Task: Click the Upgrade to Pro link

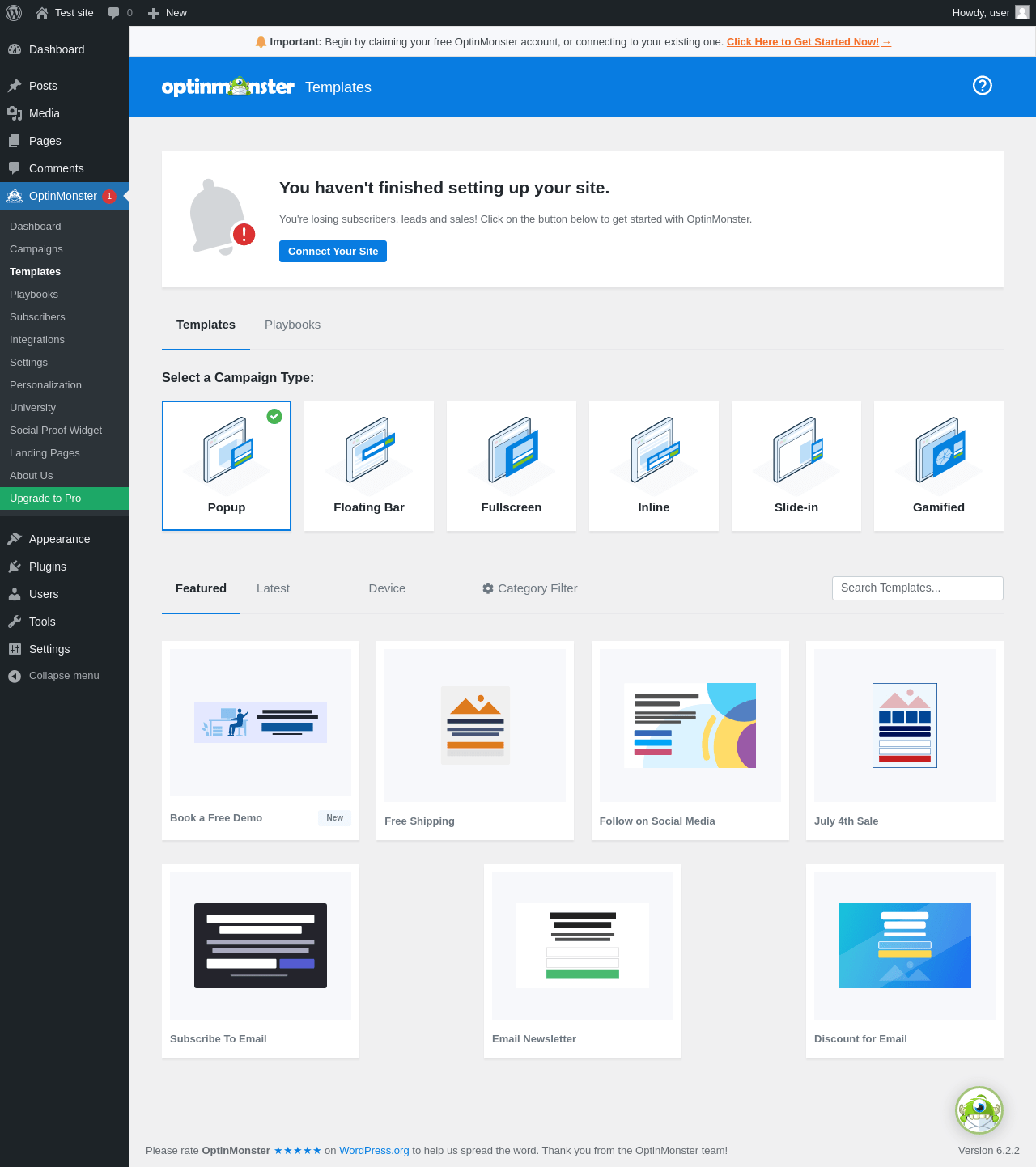Action: [x=65, y=499]
